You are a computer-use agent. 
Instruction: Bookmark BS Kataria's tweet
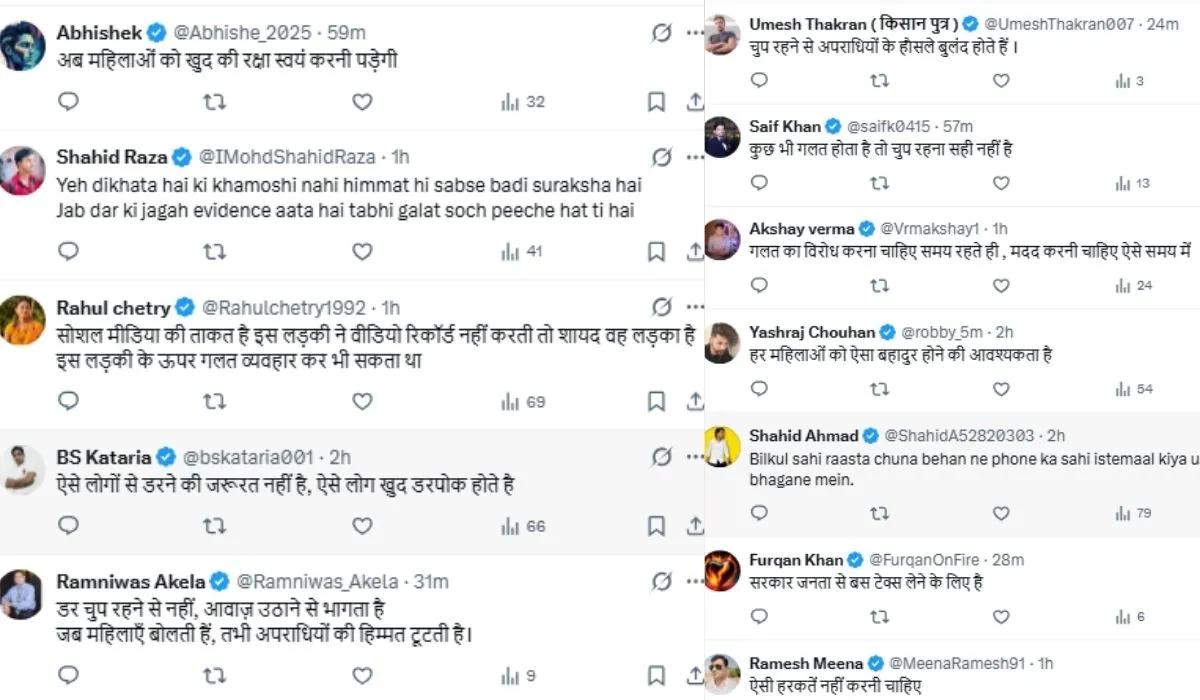pyautogui.click(x=656, y=526)
